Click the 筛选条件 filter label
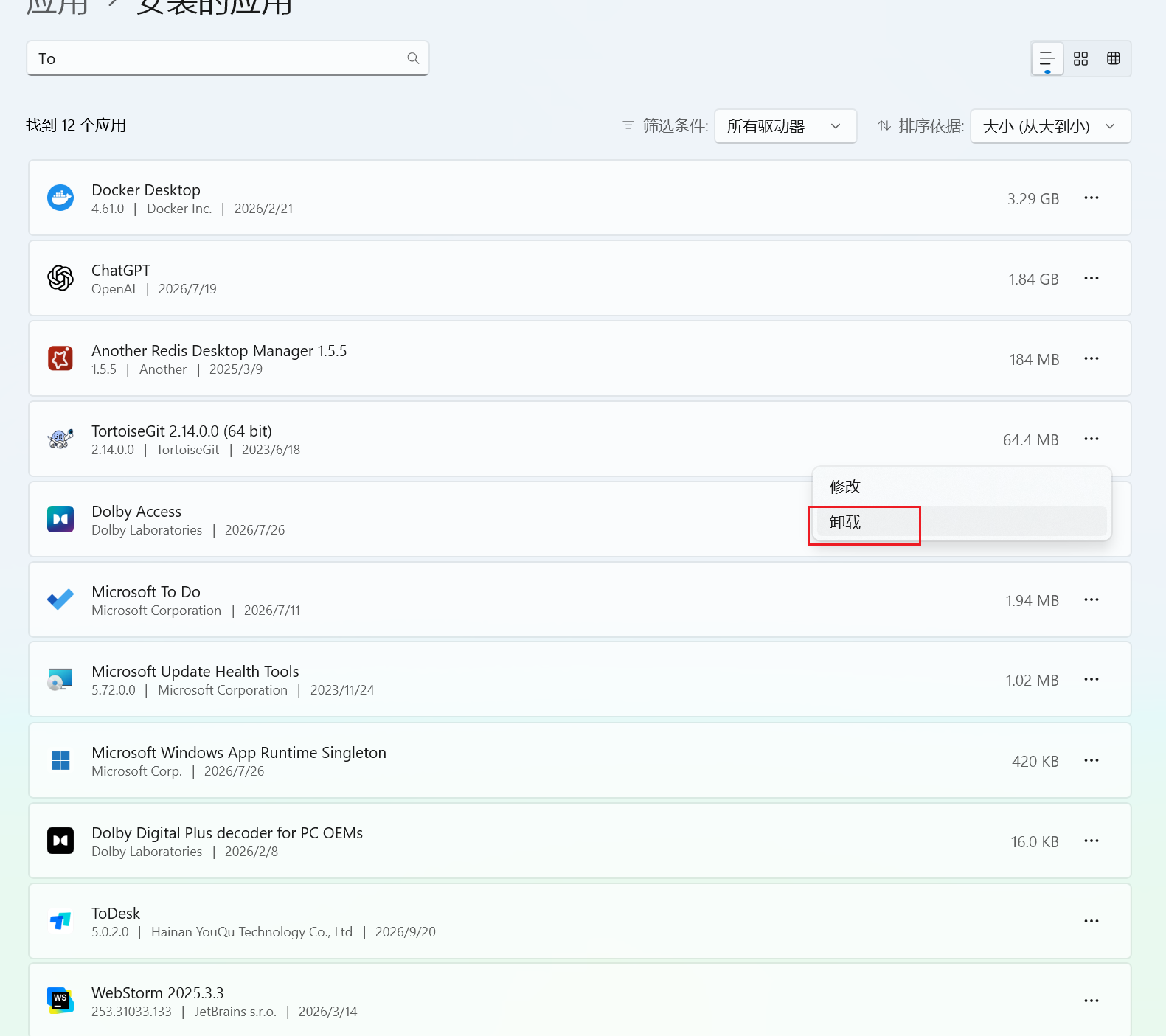 [676, 126]
